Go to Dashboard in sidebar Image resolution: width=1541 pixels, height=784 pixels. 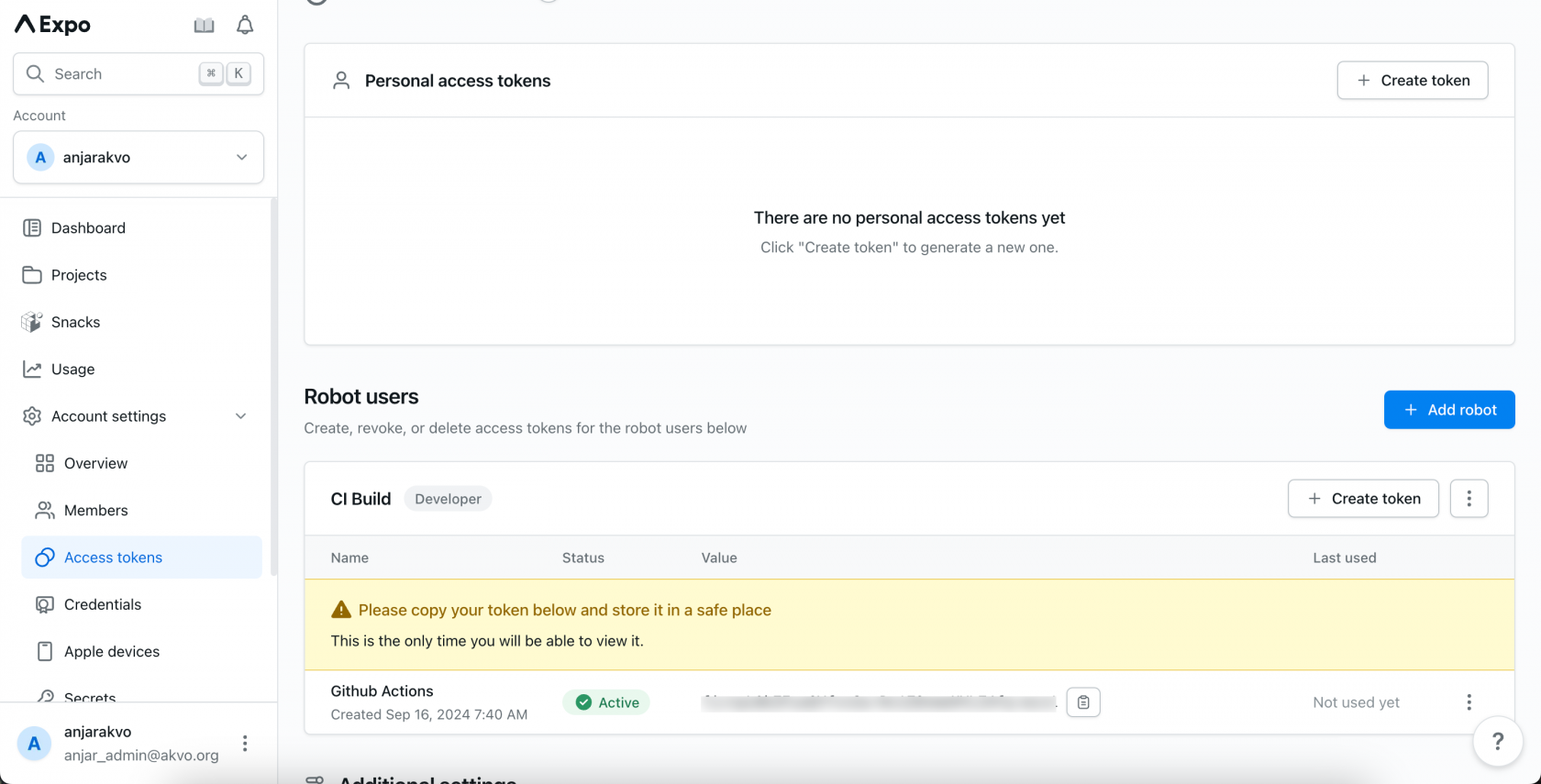88,228
